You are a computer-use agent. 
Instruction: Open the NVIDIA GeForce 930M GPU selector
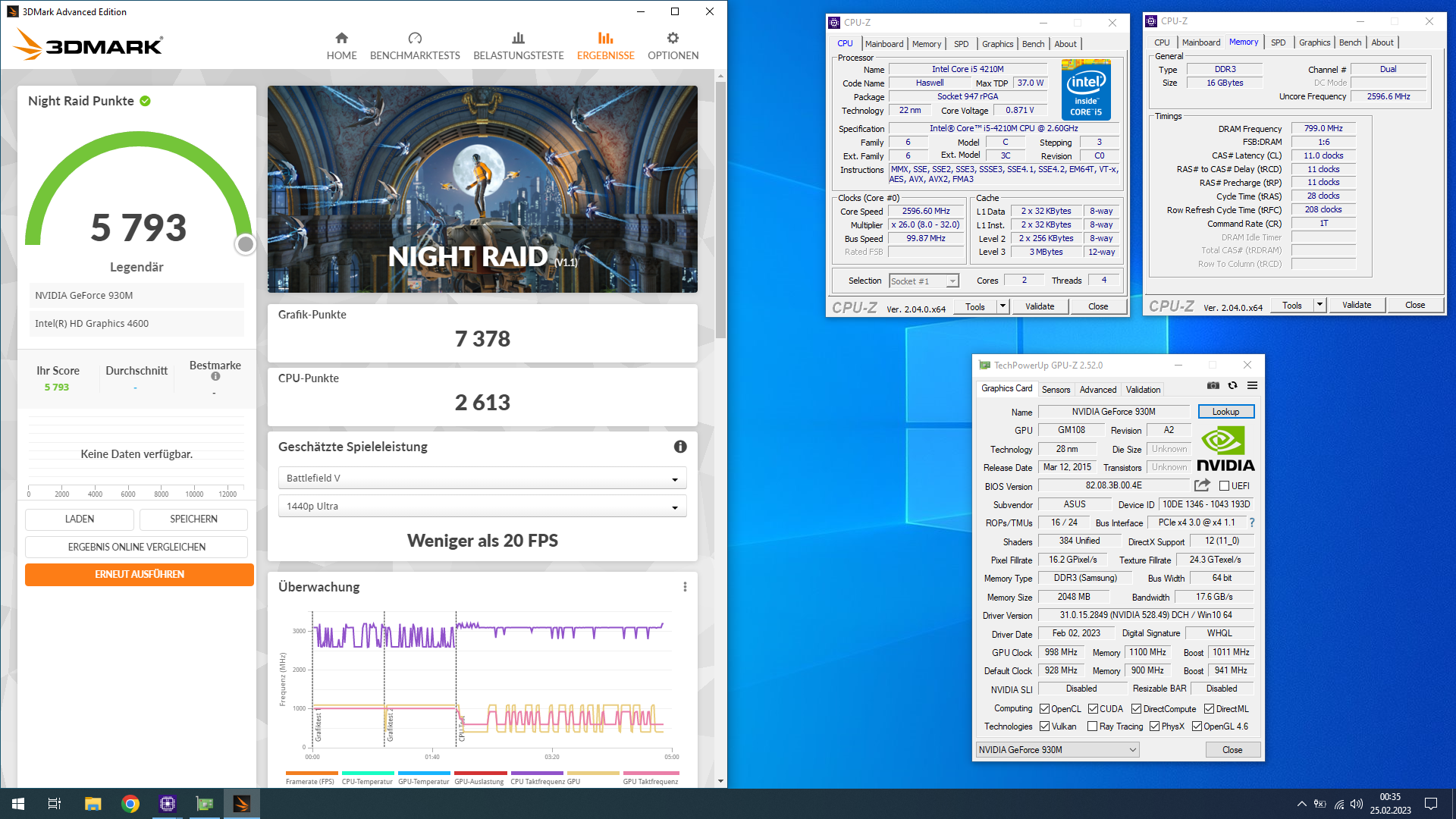[1057, 750]
